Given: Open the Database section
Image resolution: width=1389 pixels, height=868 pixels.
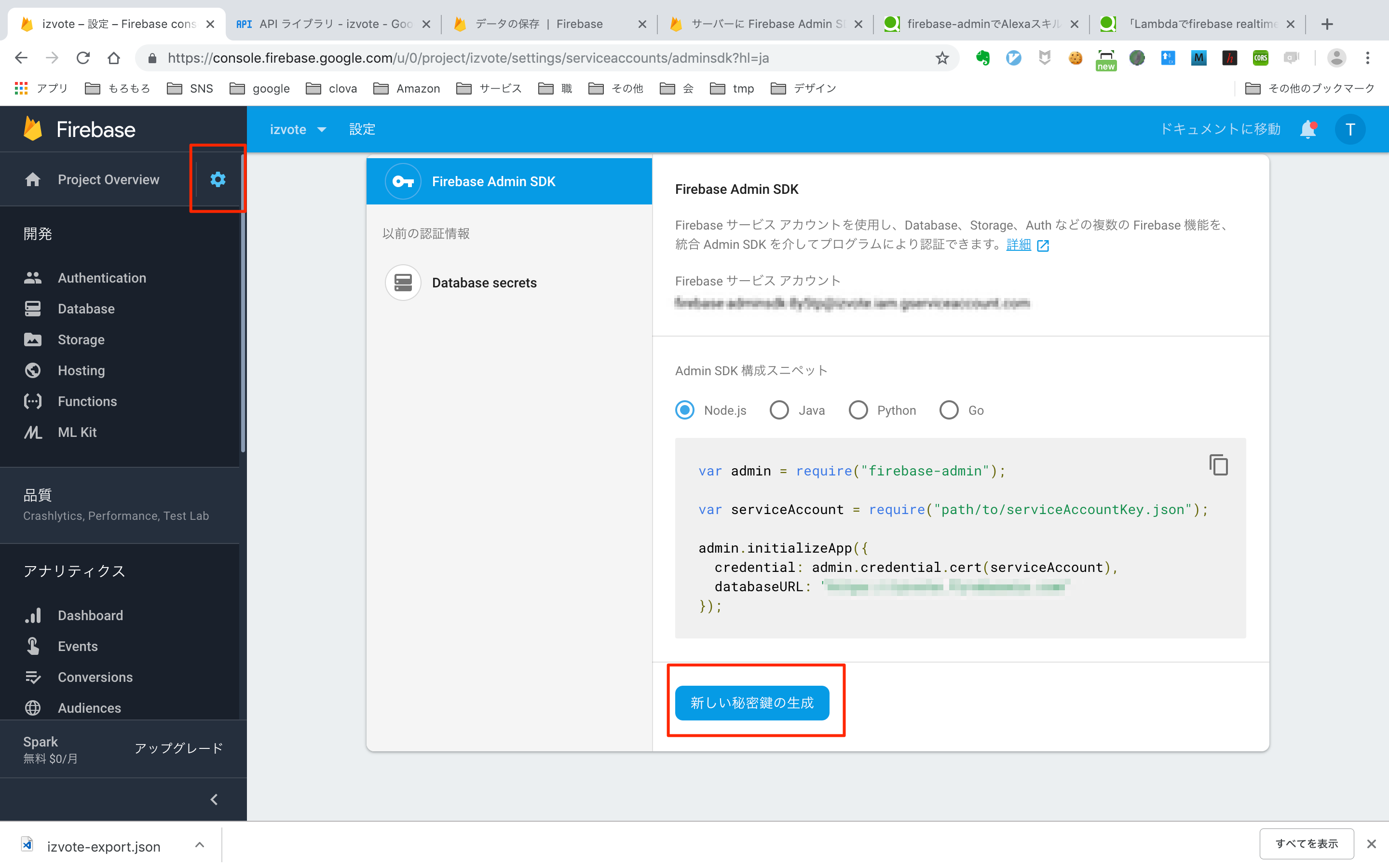Looking at the screenshot, I should [x=86, y=309].
